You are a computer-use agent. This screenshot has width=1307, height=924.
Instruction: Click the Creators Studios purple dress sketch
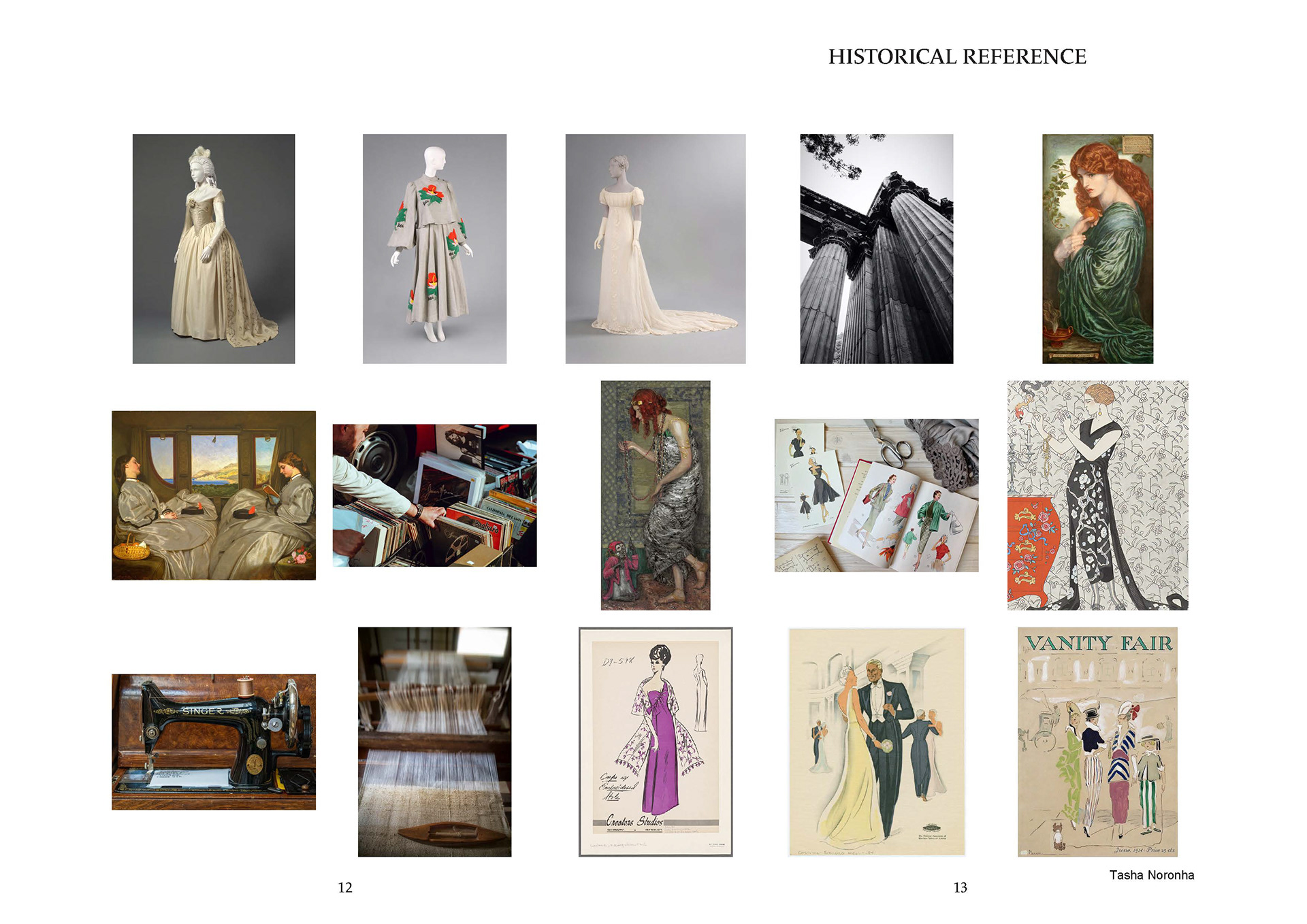[655, 742]
